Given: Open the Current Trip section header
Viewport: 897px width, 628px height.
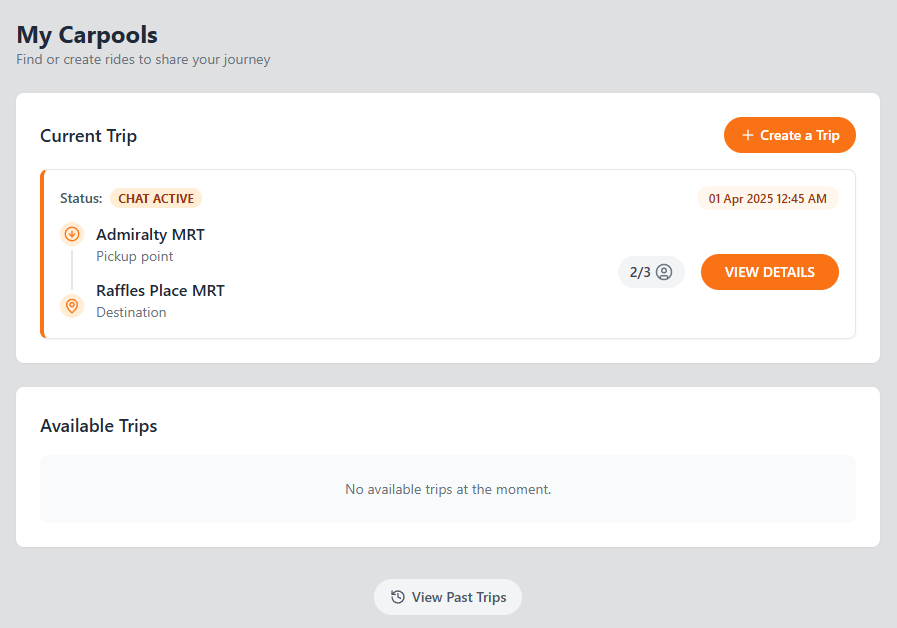Looking at the screenshot, I should point(88,135).
